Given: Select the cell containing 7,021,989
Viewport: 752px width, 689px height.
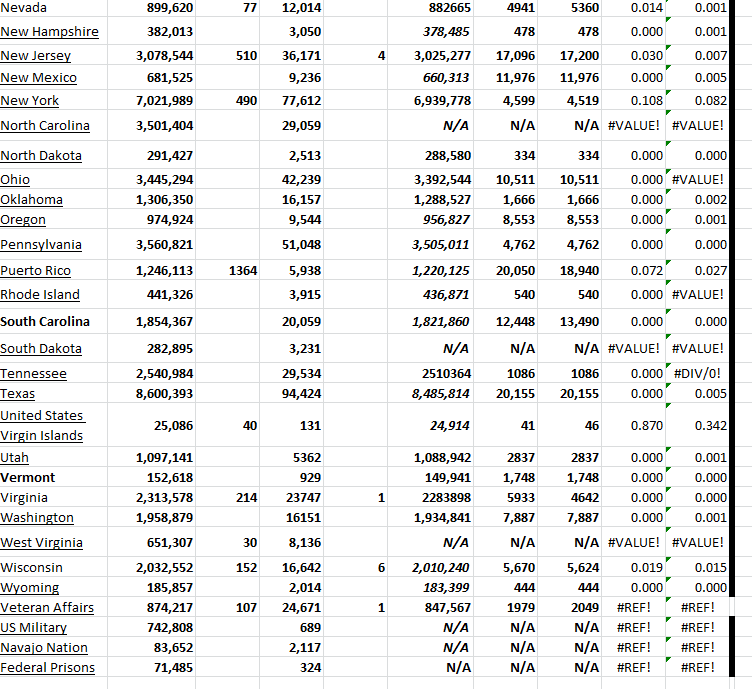Looking at the screenshot, I should (x=164, y=101).
